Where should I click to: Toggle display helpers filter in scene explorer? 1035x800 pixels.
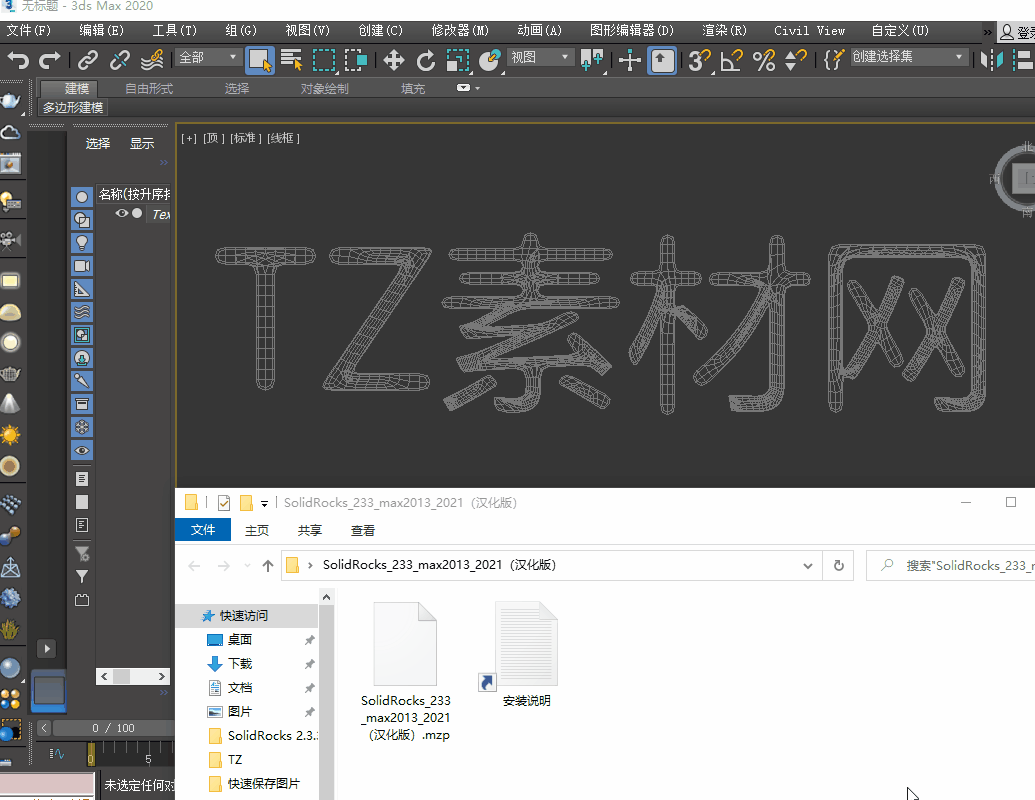point(82,289)
